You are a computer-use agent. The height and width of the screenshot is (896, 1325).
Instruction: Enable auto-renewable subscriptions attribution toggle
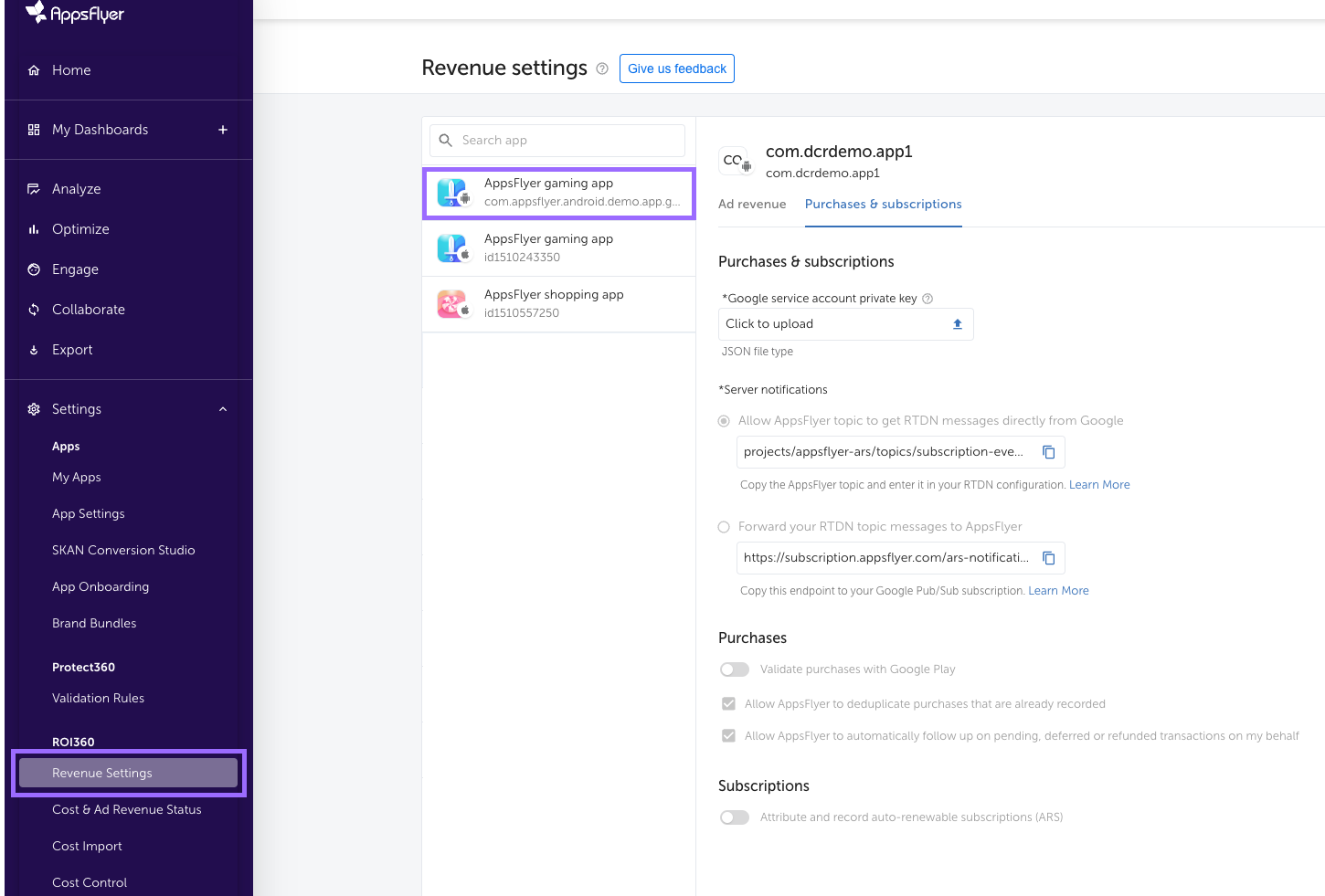point(735,817)
